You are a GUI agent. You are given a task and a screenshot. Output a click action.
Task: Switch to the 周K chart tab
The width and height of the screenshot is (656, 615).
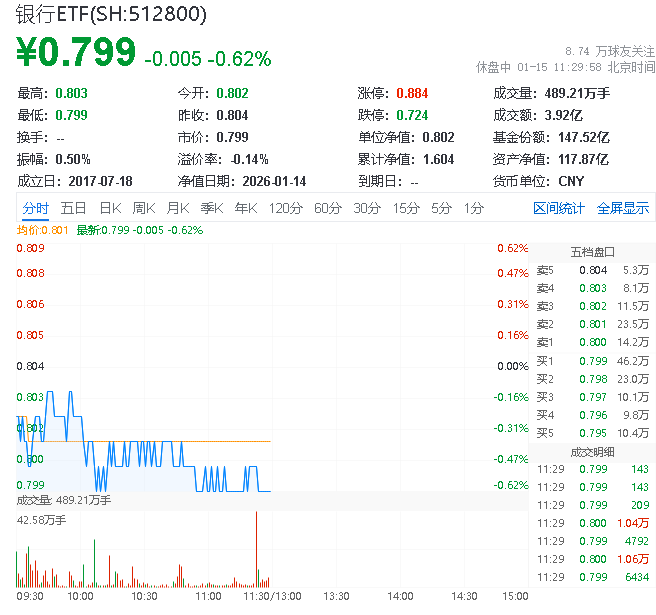click(x=144, y=208)
